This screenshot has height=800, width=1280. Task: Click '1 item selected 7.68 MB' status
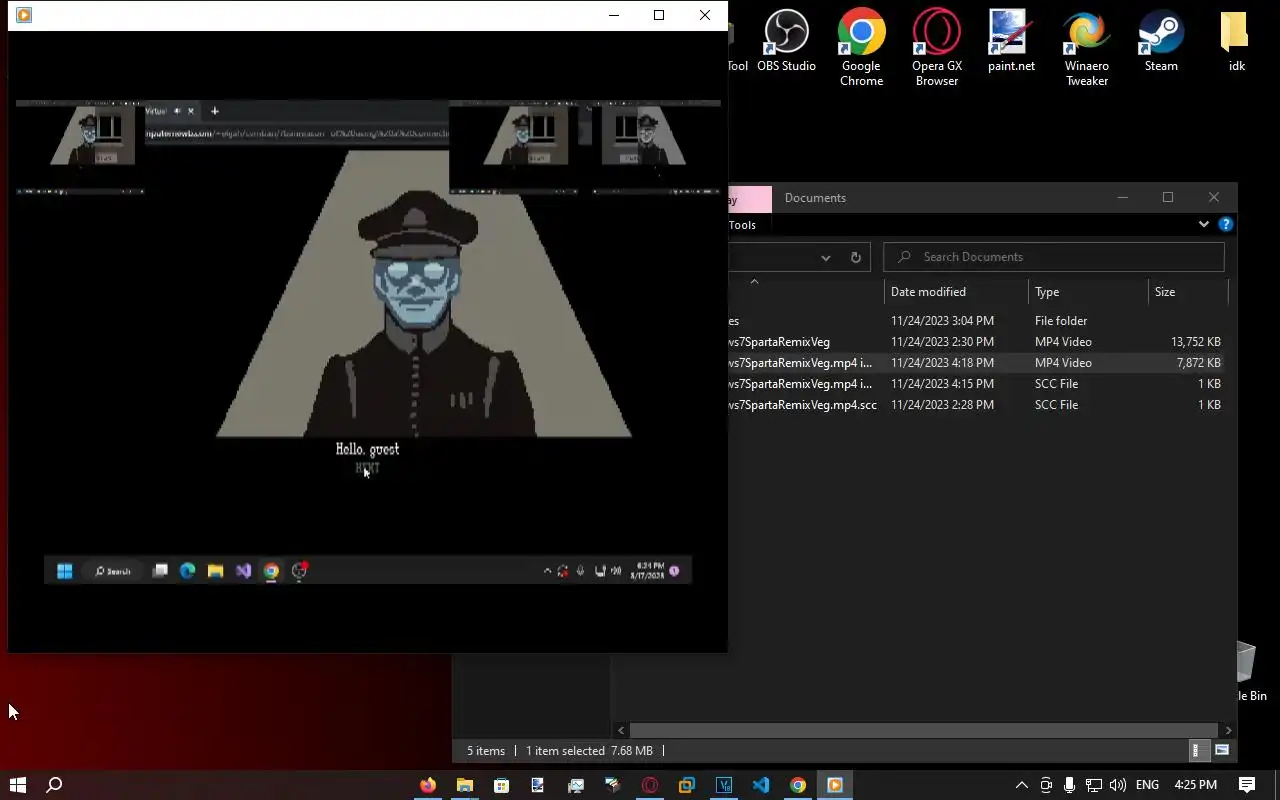pyautogui.click(x=589, y=751)
